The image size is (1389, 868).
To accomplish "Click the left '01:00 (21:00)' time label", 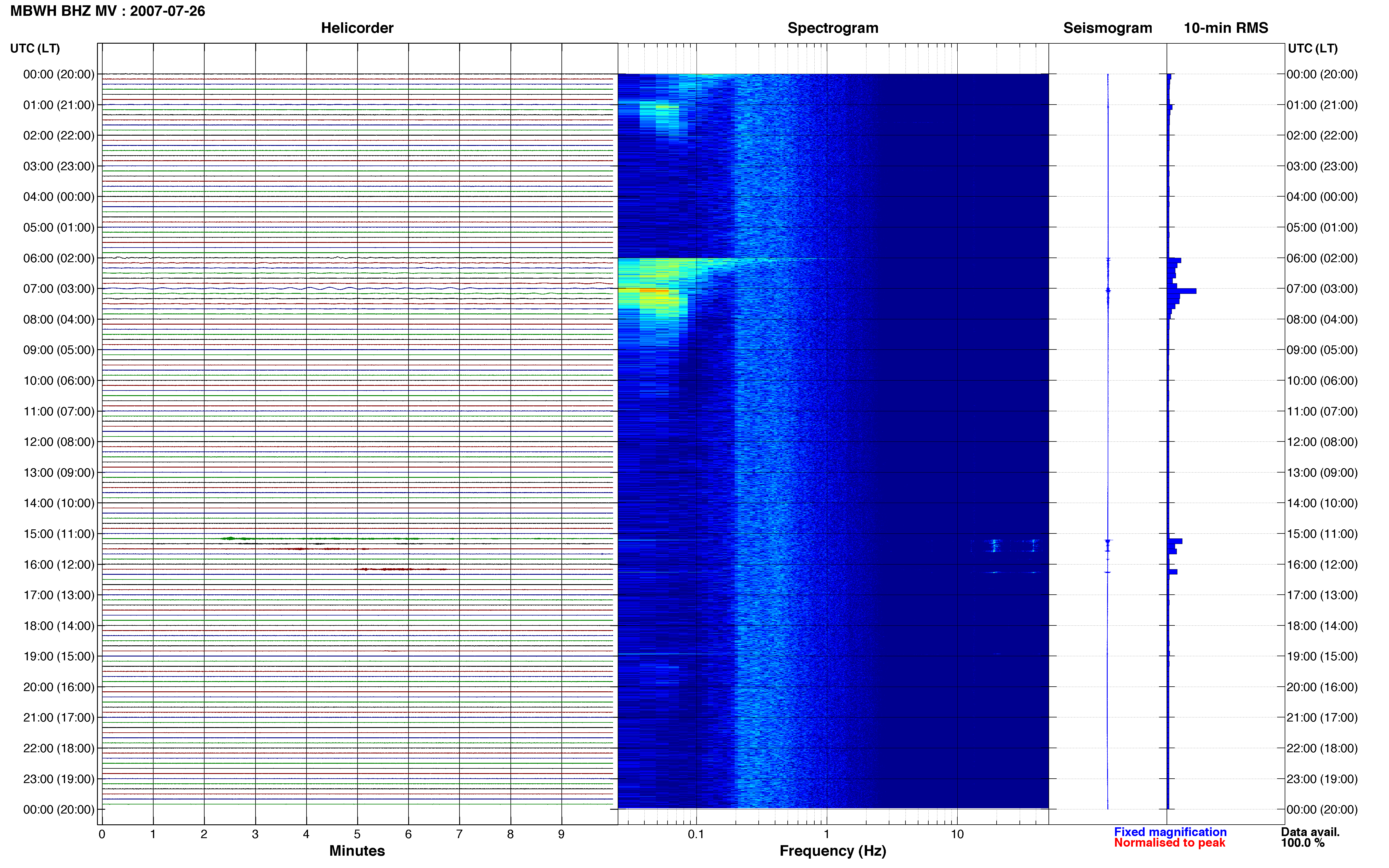I will (59, 105).
